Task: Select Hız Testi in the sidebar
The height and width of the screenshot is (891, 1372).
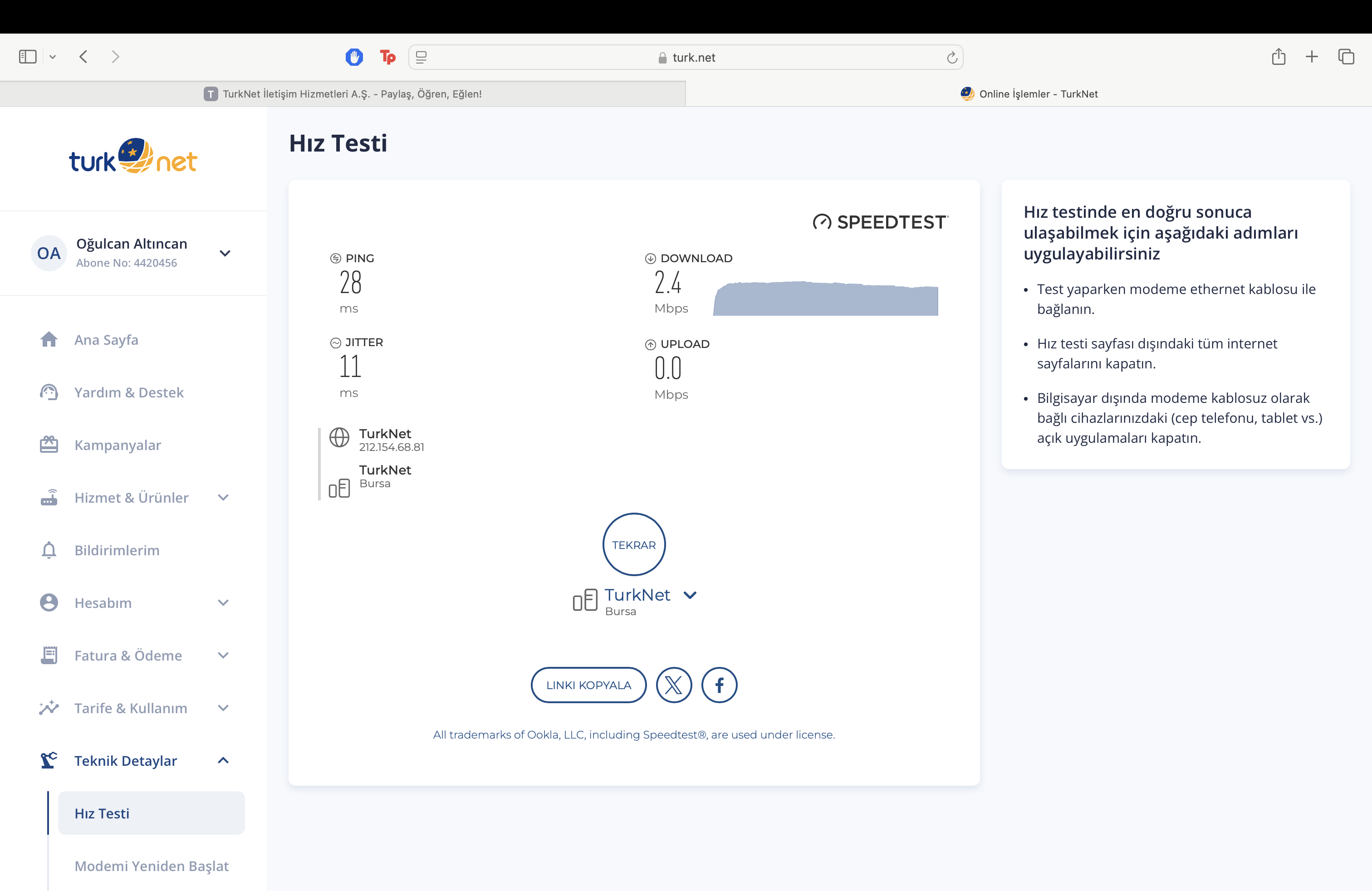Action: point(152,813)
